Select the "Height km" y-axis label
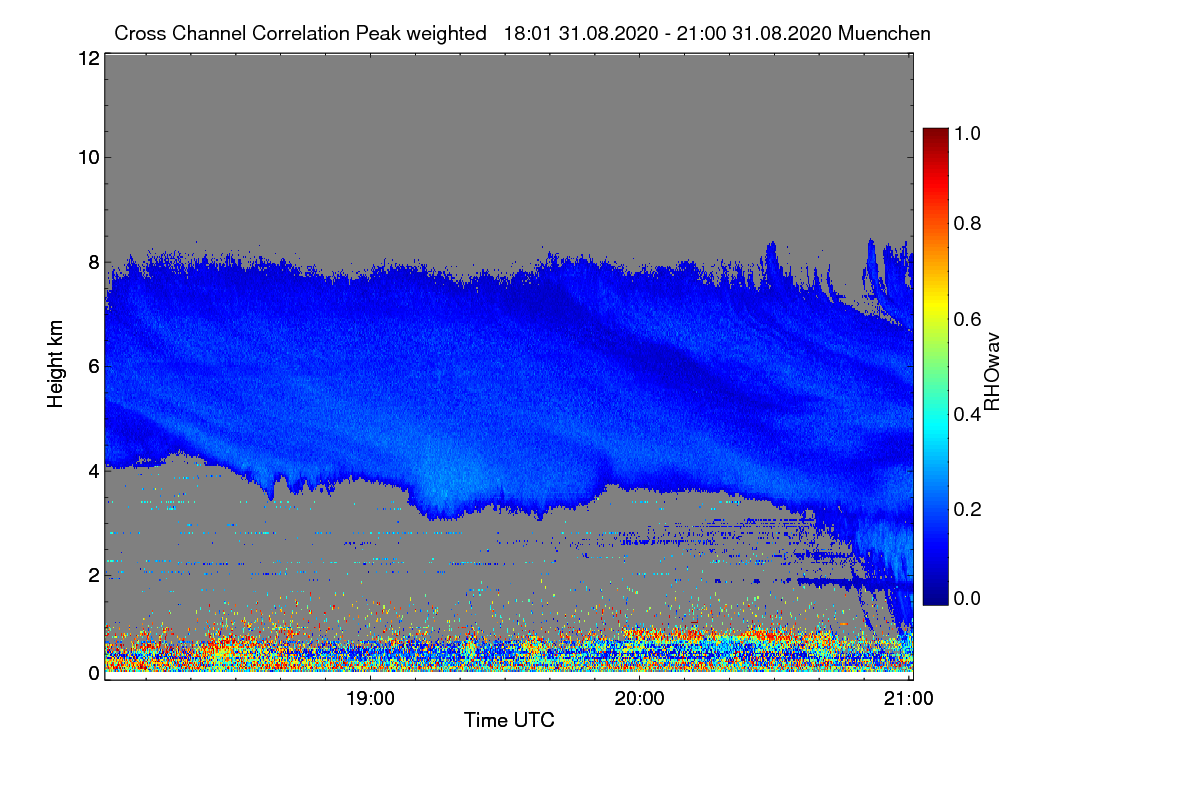 57,365
